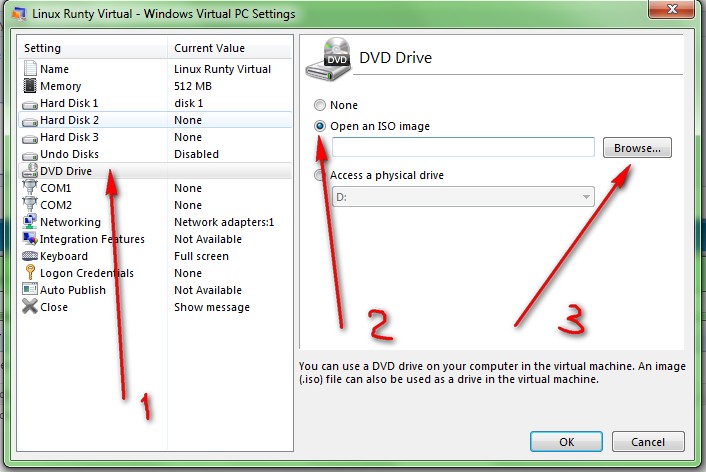706x472 pixels.
Task: Close the settings window with X
Action: tap(672, 9)
